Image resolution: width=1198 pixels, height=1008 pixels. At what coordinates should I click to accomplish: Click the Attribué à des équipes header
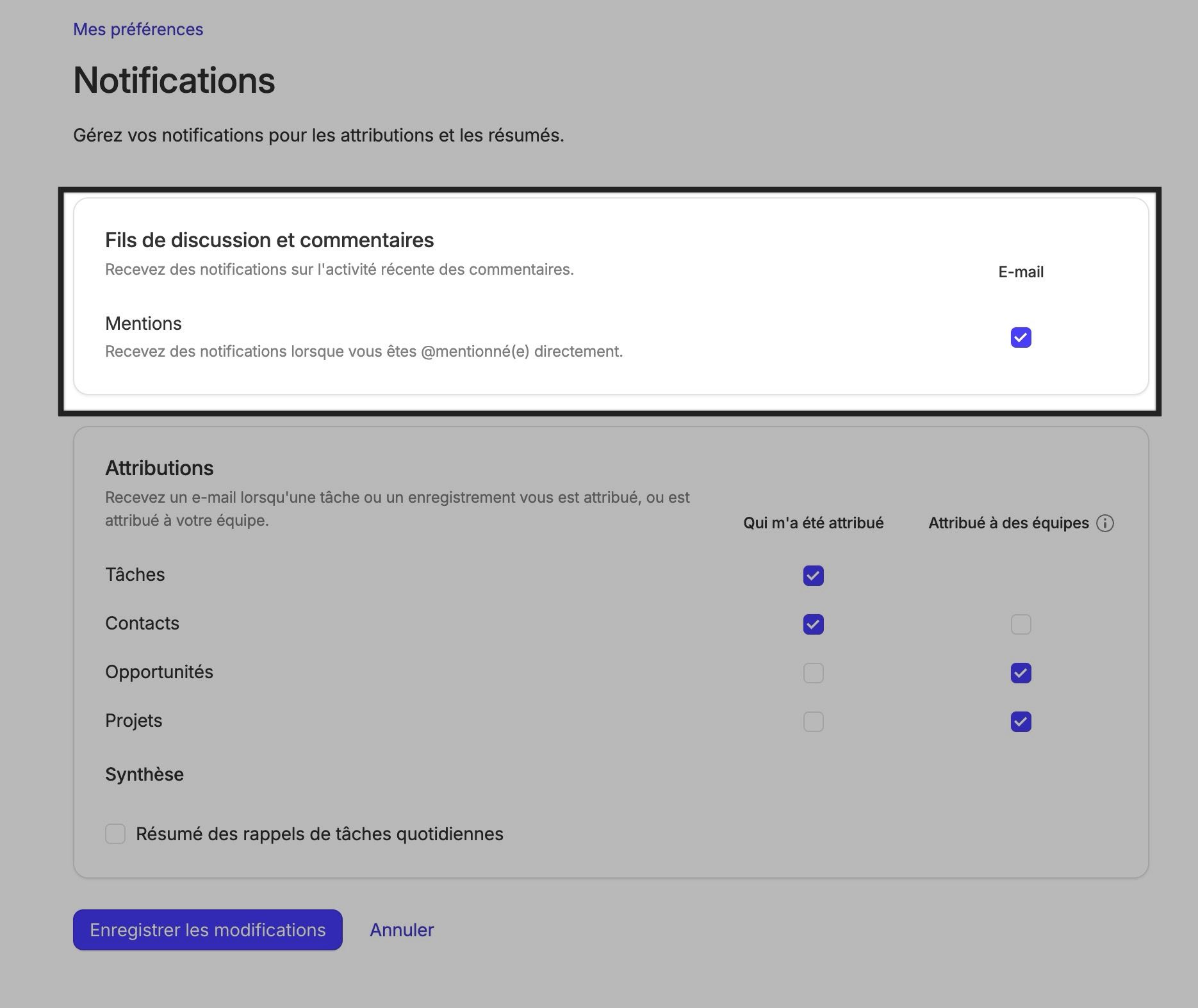(x=1008, y=523)
